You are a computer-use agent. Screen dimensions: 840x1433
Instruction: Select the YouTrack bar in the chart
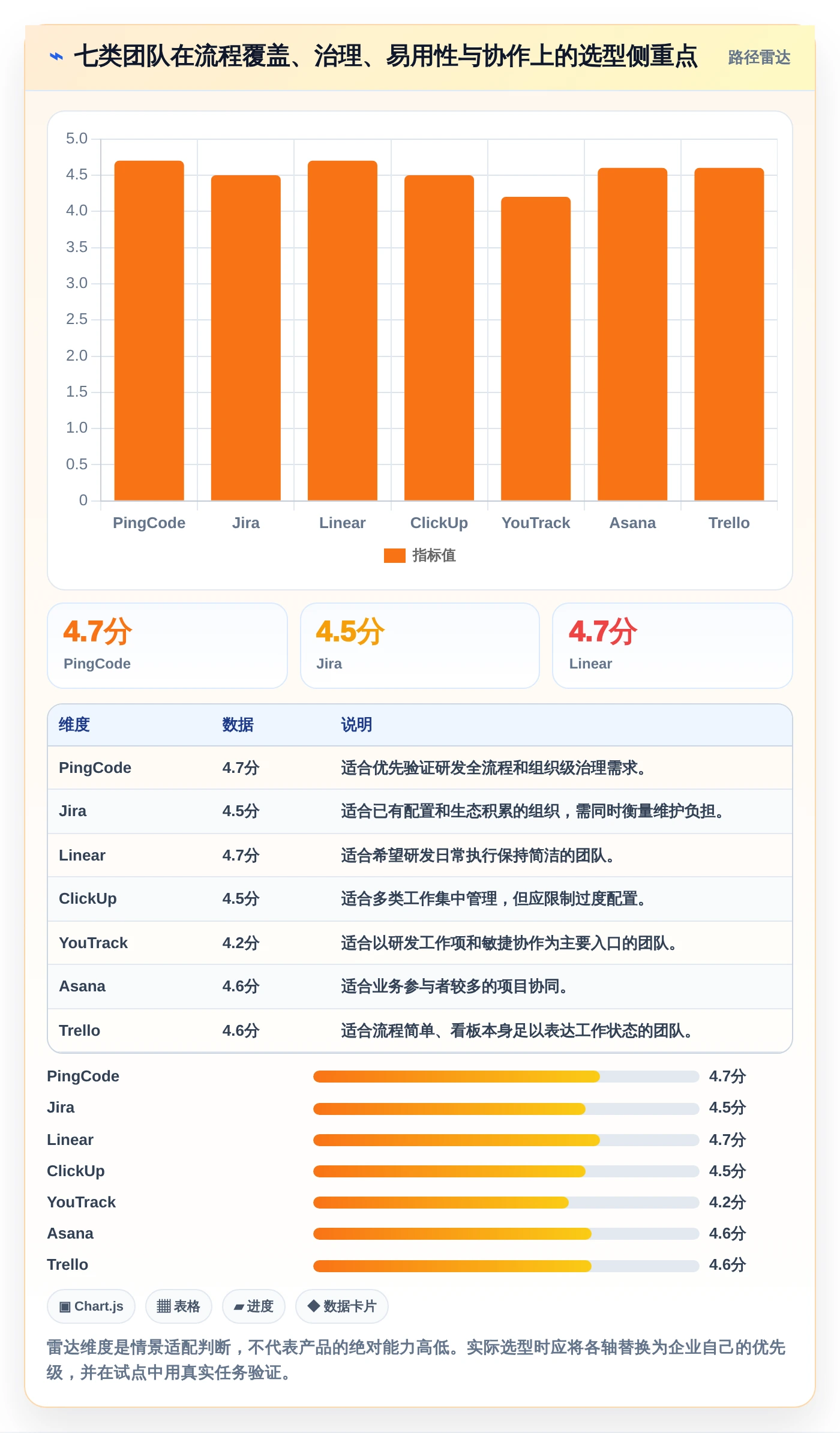coord(536,349)
